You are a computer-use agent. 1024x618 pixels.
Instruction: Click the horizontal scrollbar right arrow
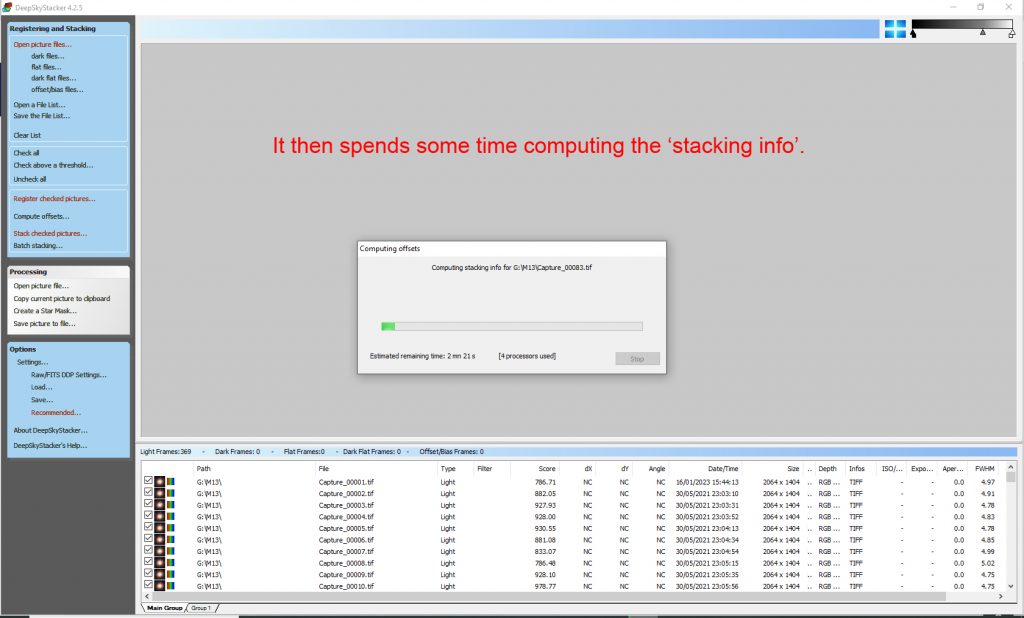[1000, 596]
